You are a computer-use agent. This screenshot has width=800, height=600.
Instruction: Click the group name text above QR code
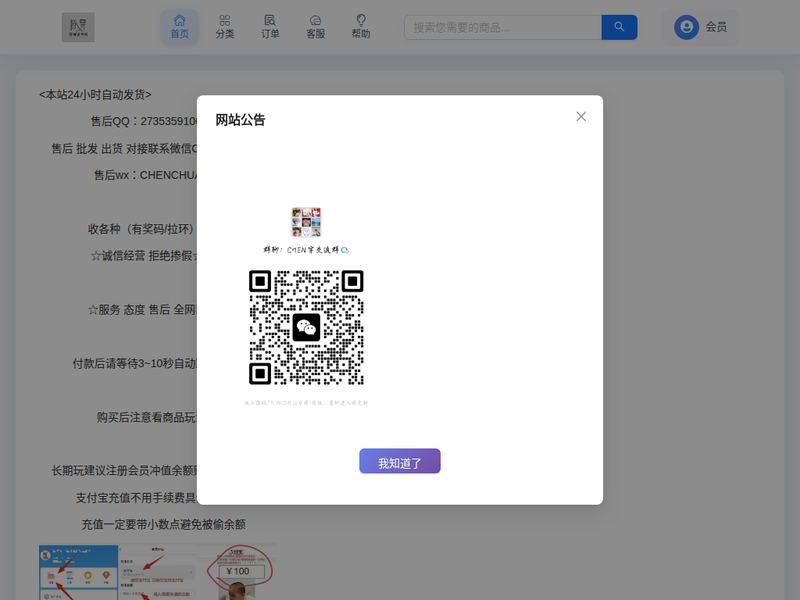[306, 250]
